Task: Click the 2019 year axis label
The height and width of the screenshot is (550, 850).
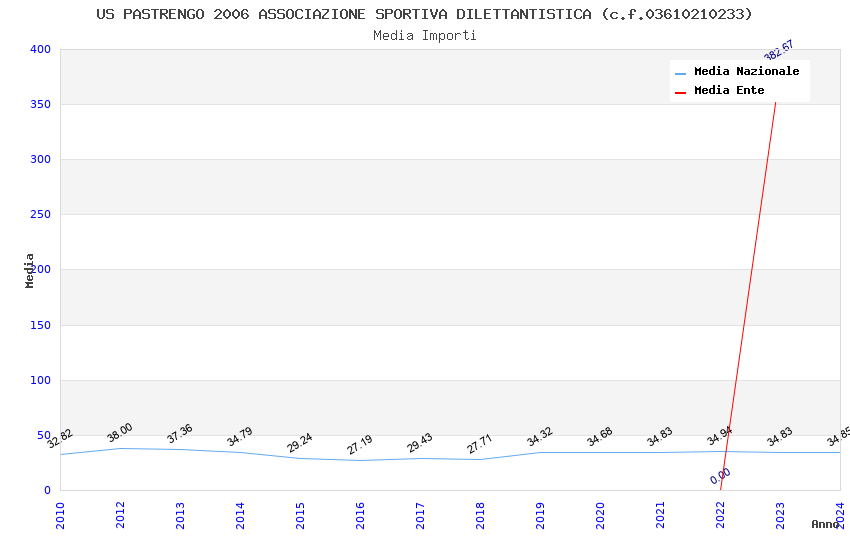Action: point(540,515)
